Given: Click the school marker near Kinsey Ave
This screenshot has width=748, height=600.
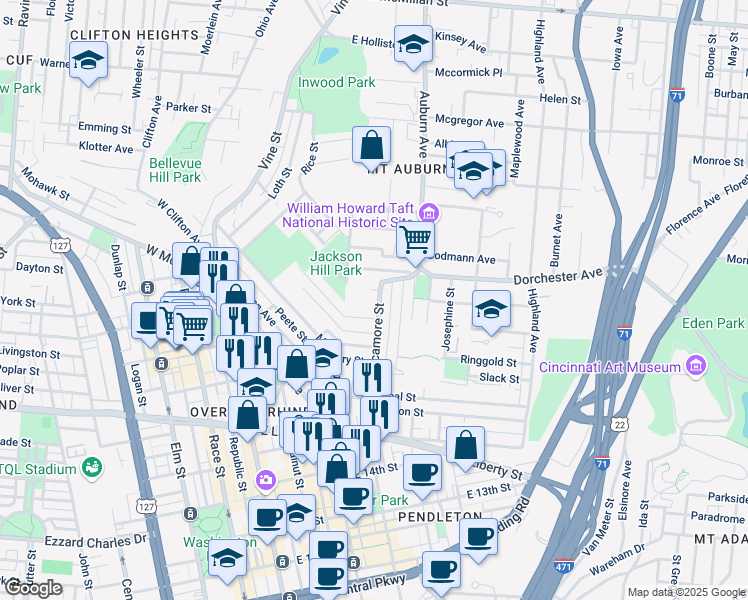Looking at the screenshot, I should [x=413, y=48].
